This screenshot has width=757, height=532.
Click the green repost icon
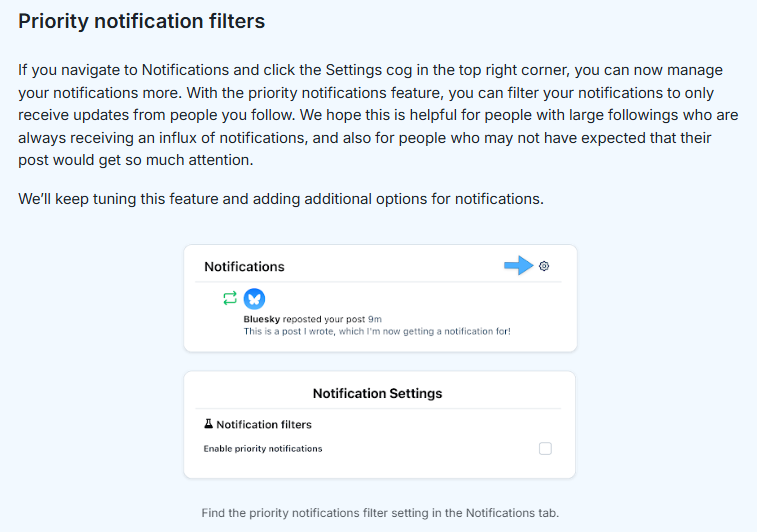[230, 298]
